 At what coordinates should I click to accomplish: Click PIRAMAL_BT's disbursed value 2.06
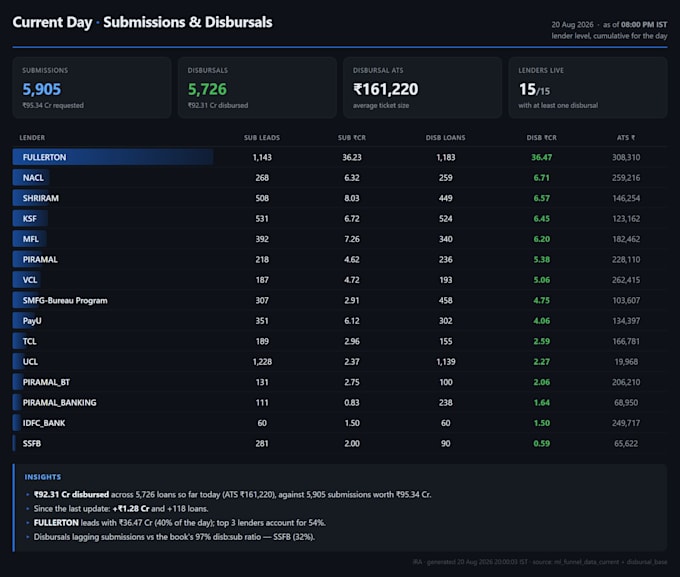(x=542, y=382)
